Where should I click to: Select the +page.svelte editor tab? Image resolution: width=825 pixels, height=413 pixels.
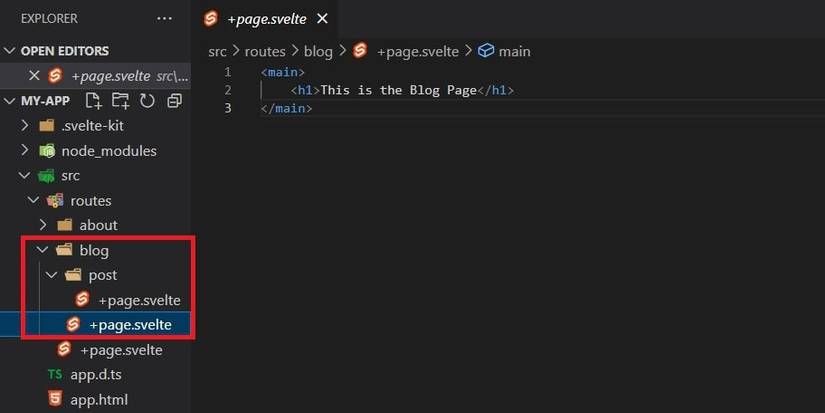click(x=266, y=19)
